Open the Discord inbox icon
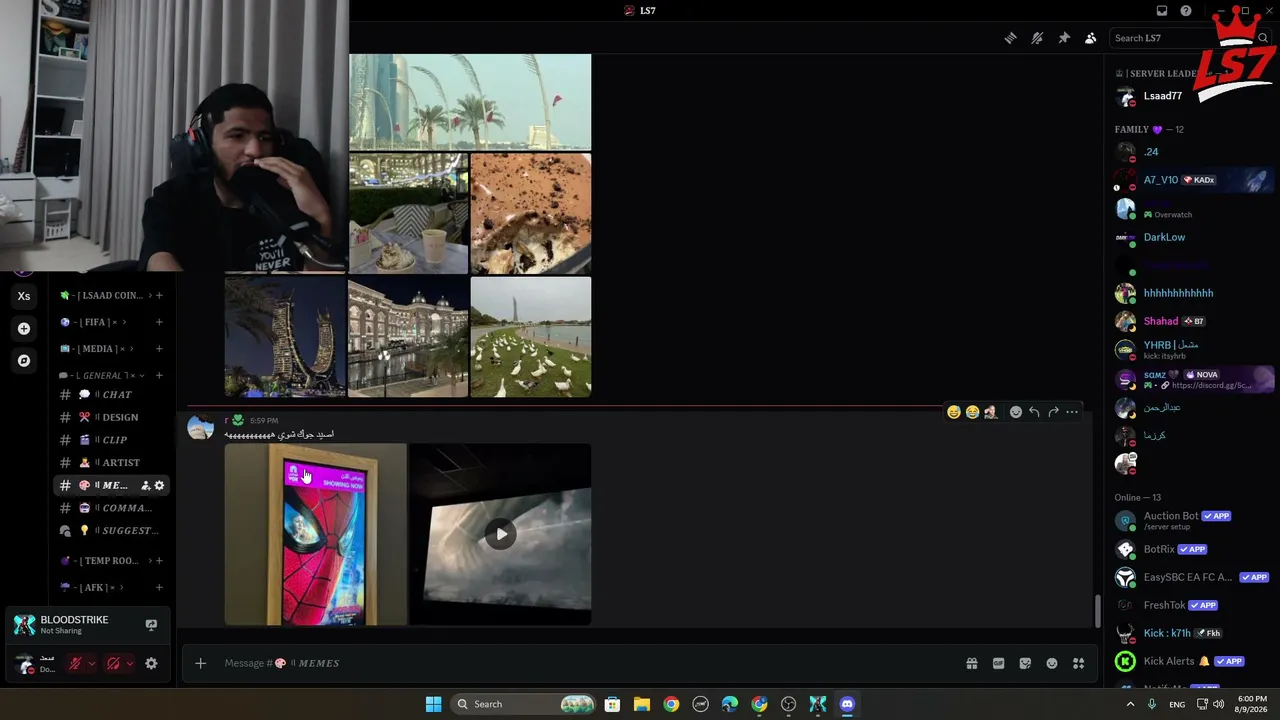The height and width of the screenshot is (720, 1280). 1162,11
